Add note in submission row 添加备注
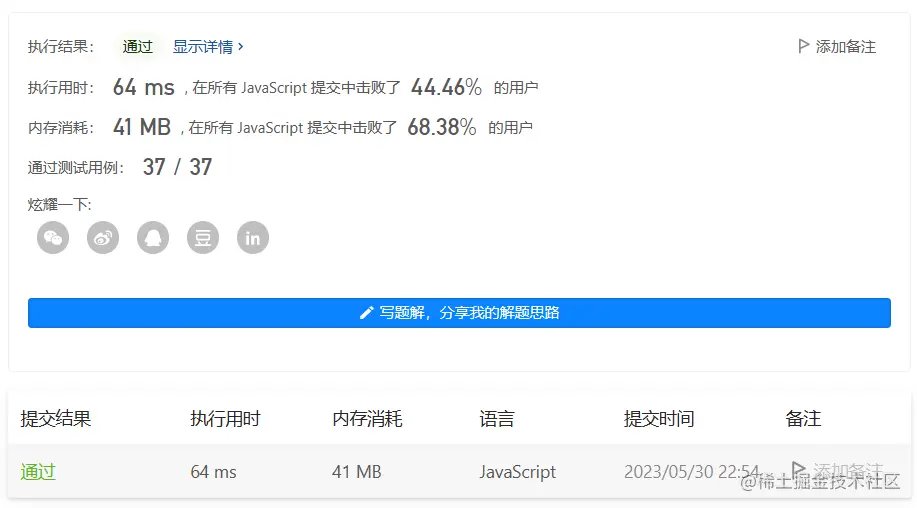917x508 pixels. point(837,470)
